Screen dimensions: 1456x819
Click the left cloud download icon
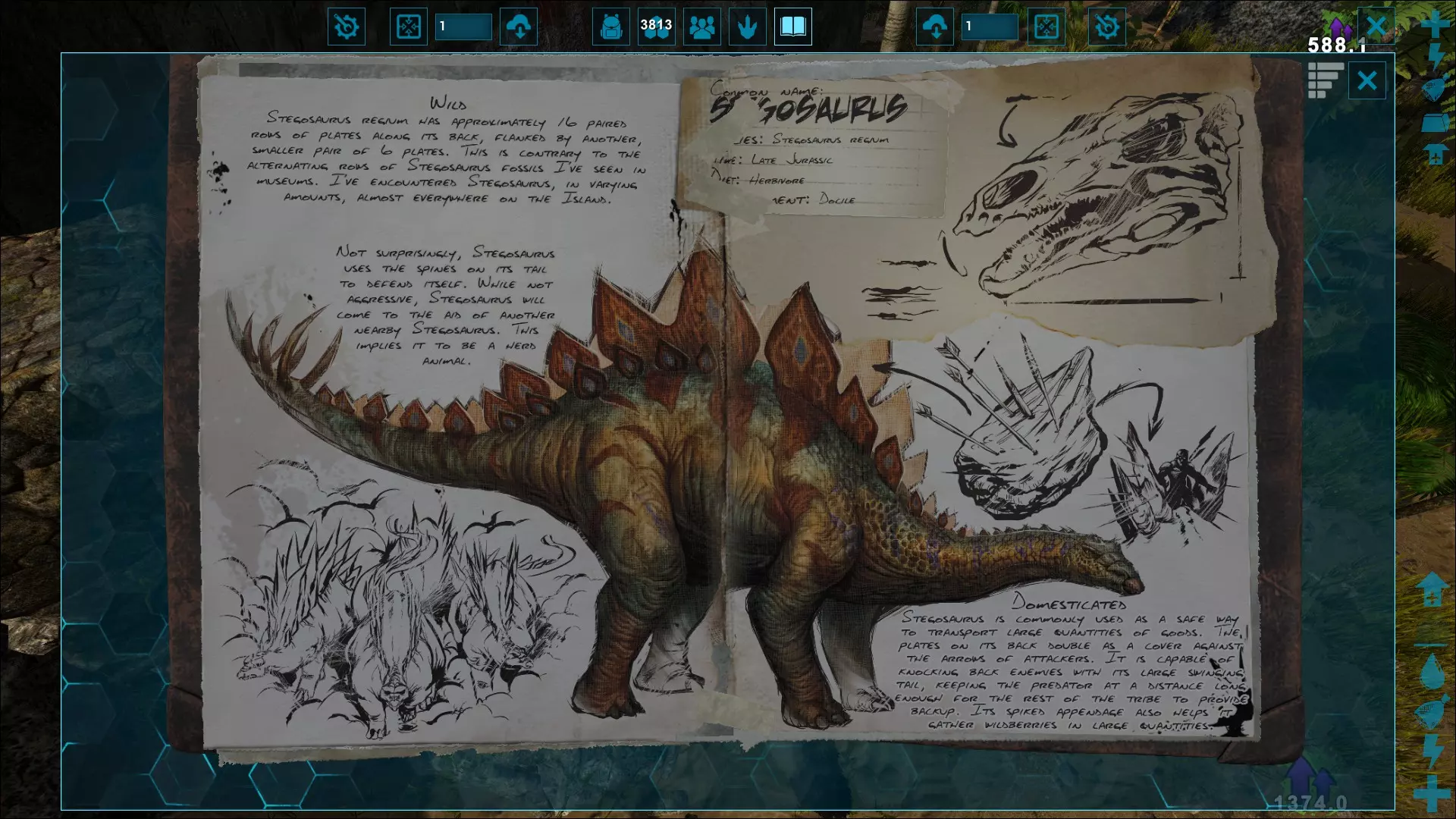(x=519, y=27)
